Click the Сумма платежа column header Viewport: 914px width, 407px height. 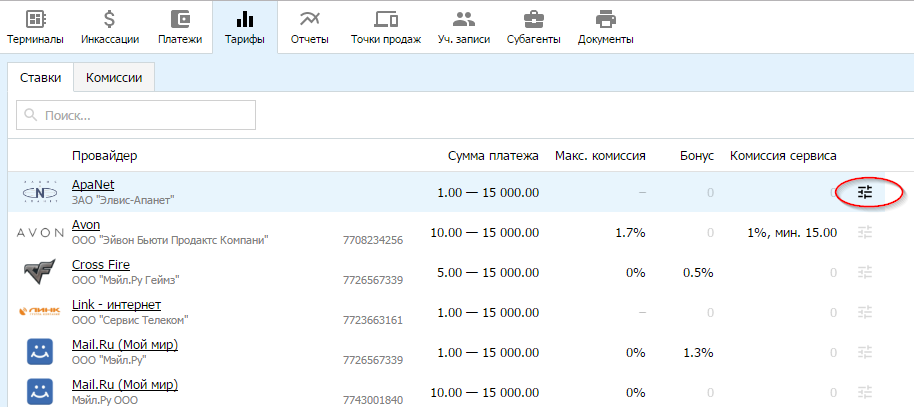pos(493,156)
